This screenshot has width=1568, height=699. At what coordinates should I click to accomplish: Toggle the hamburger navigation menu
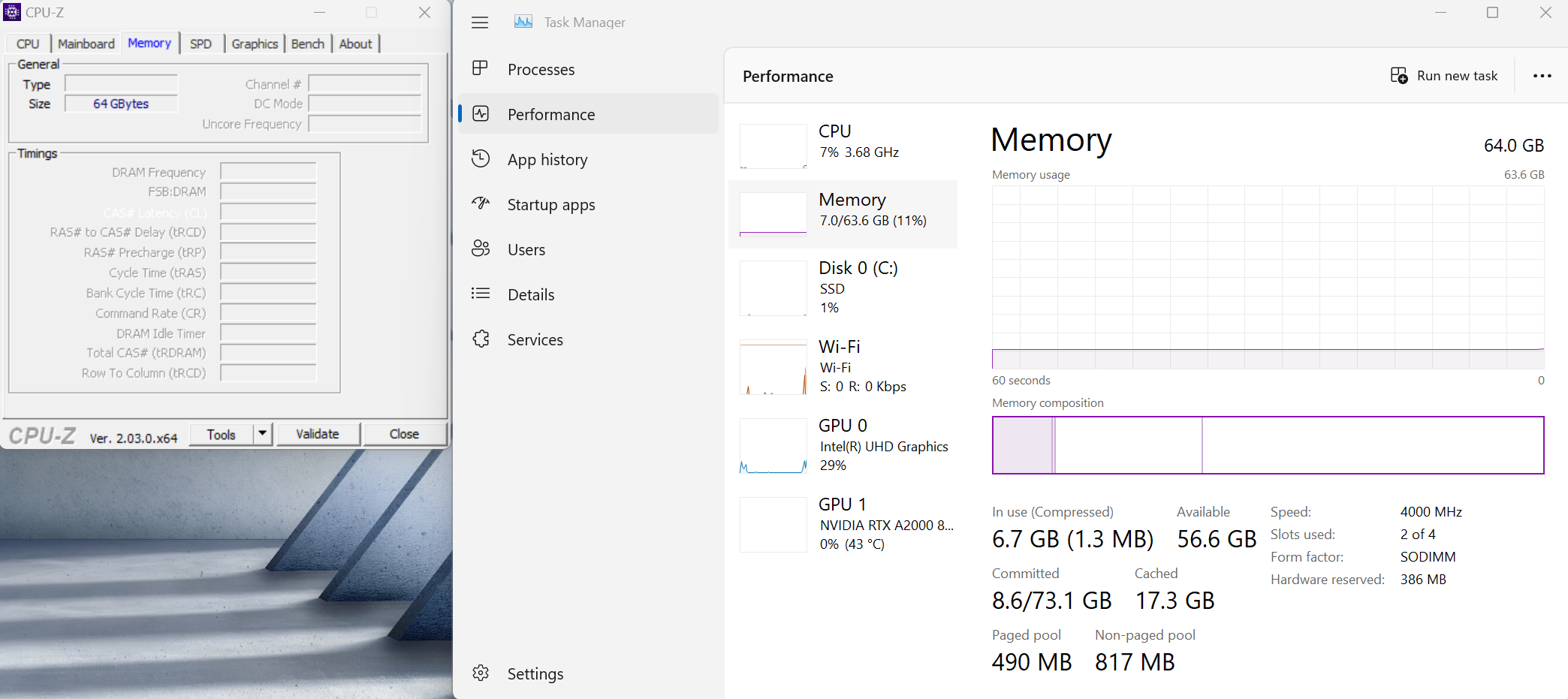[x=480, y=23]
